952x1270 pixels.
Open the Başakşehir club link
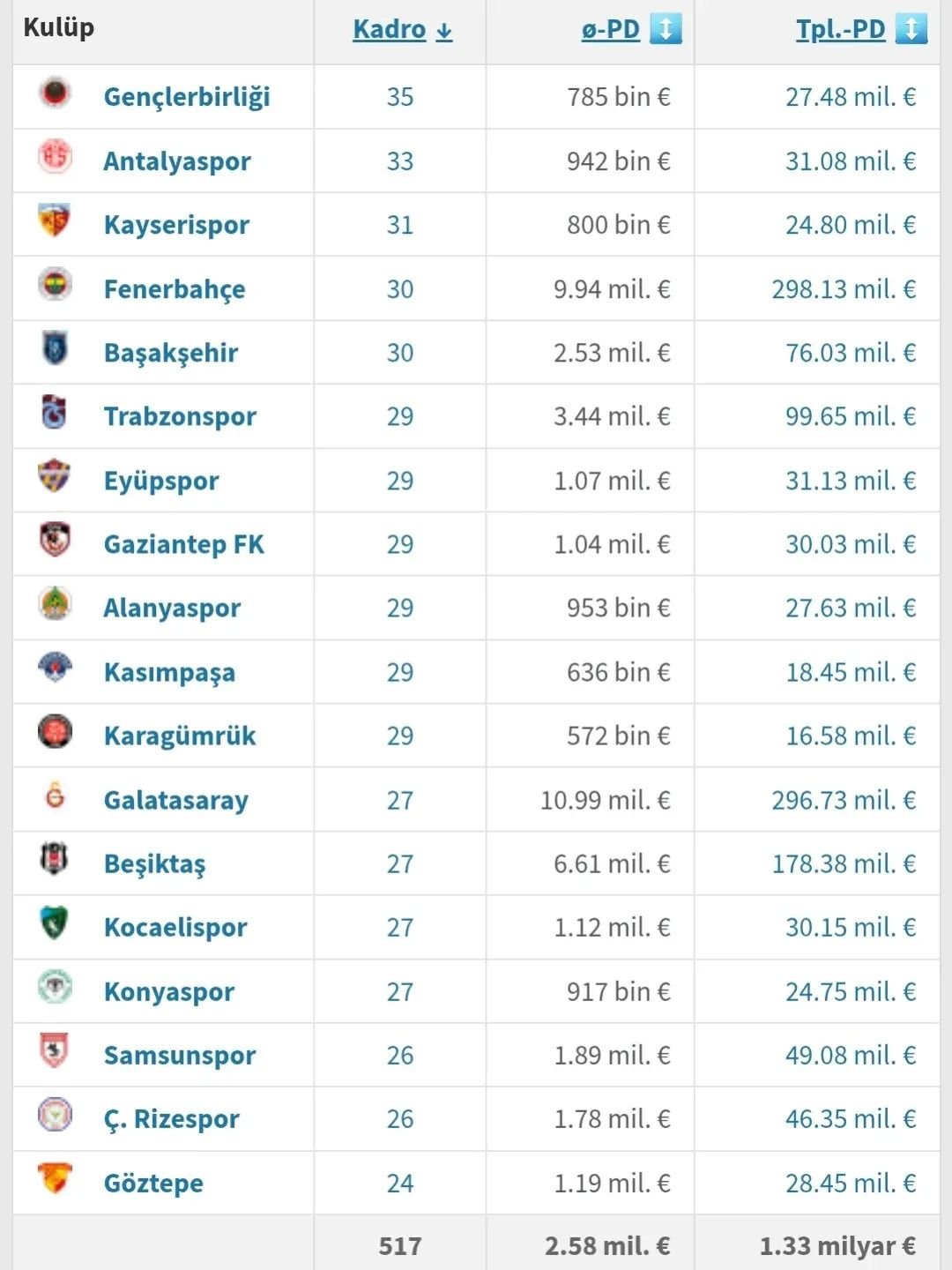[x=171, y=353]
